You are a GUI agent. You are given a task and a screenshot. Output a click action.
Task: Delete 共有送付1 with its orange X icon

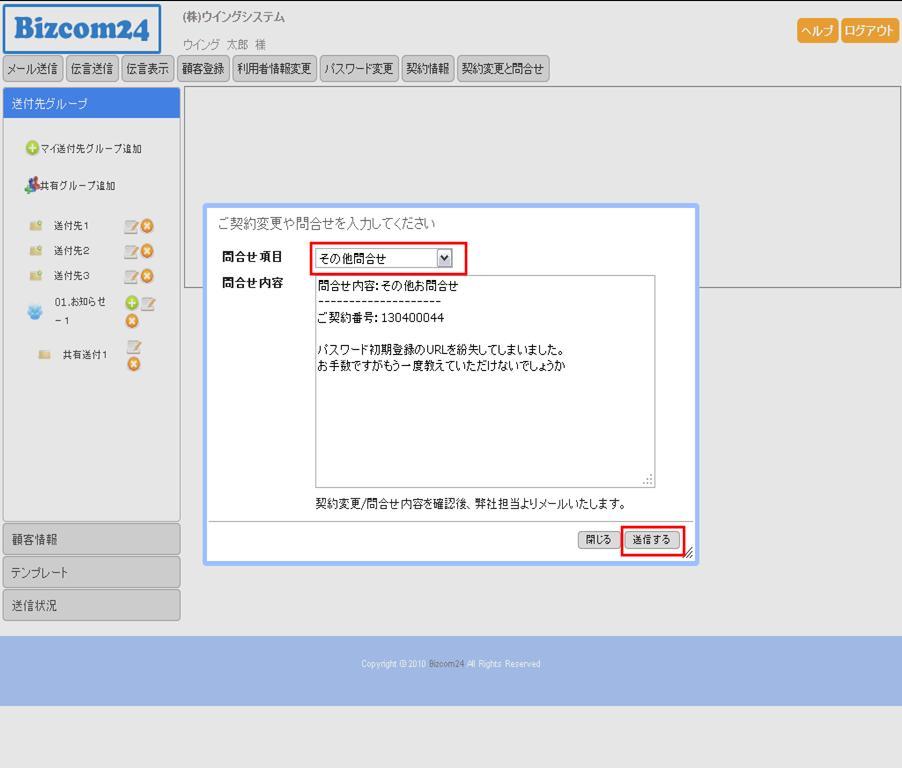tap(133, 364)
